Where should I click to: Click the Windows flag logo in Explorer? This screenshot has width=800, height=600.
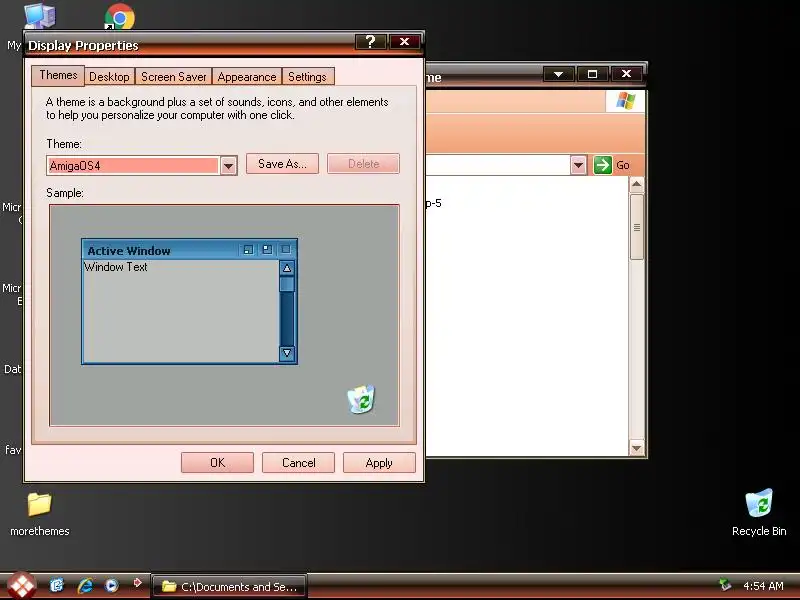click(626, 101)
